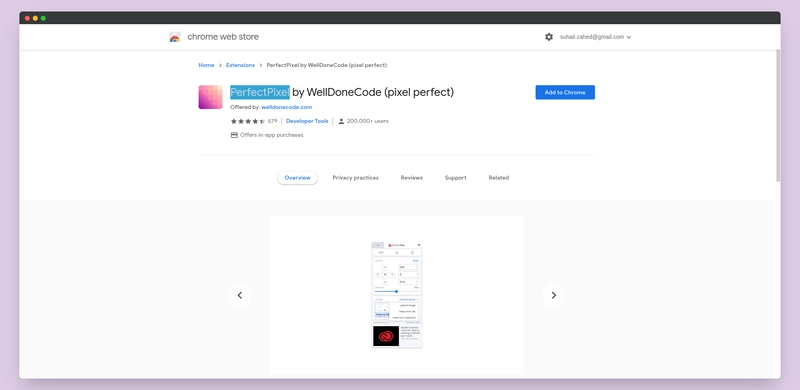The image size is (800, 390).
Task: Open the welldonecode.com link
Action: 287,107
